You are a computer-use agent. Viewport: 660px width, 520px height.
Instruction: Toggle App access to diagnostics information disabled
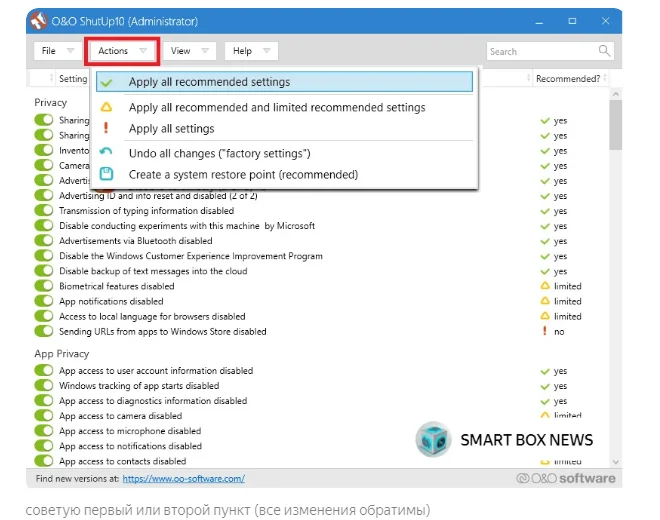pyautogui.click(x=44, y=400)
